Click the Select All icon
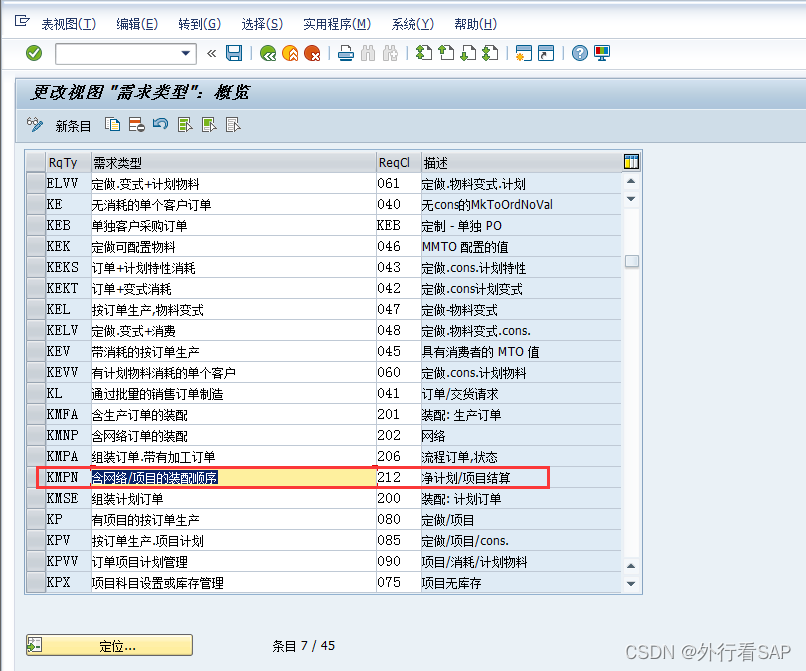The width and height of the screenshot is (806, 671). pos(185,124)
